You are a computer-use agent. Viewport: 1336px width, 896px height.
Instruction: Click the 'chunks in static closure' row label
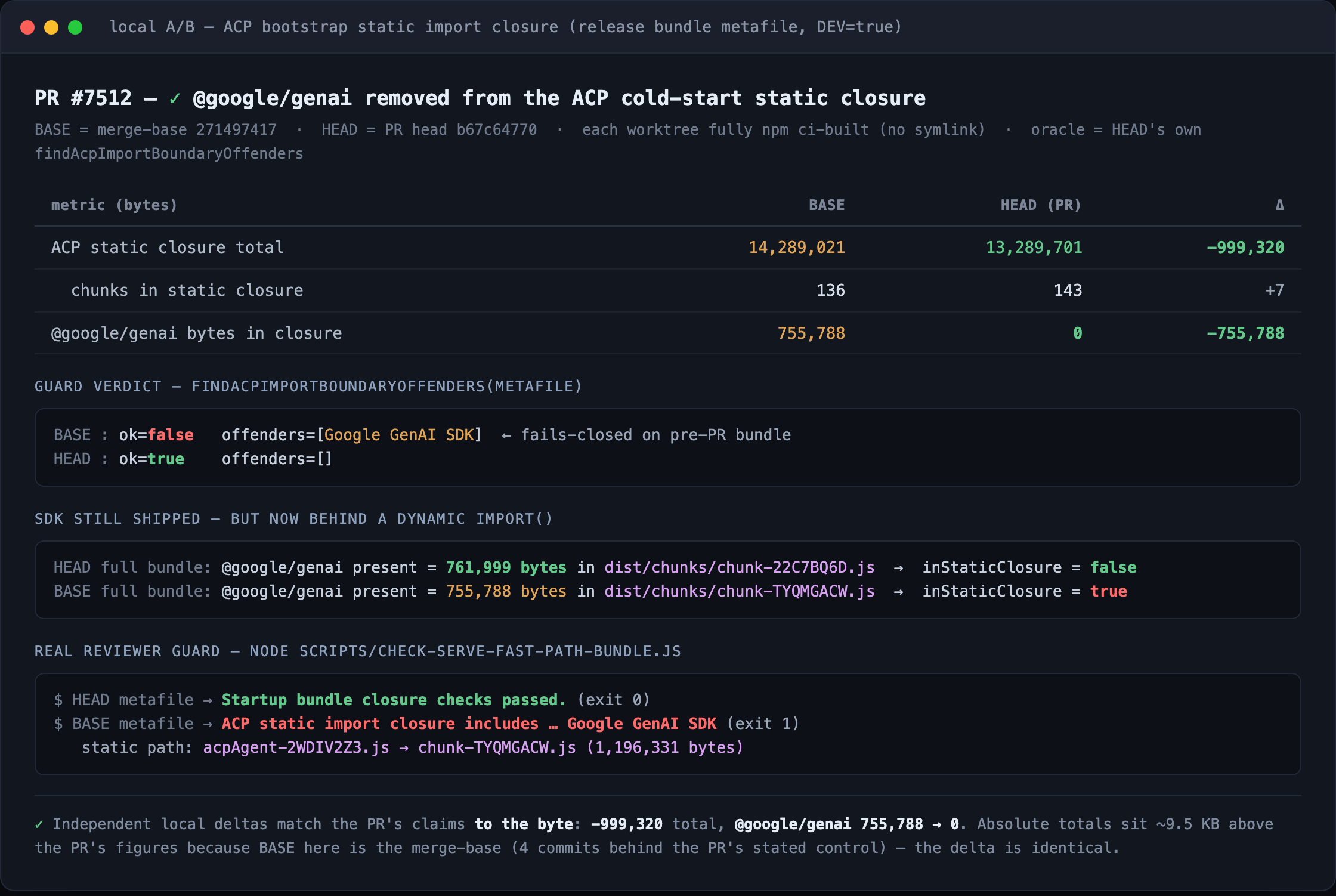pyautogui.click(x=187, y=291)
